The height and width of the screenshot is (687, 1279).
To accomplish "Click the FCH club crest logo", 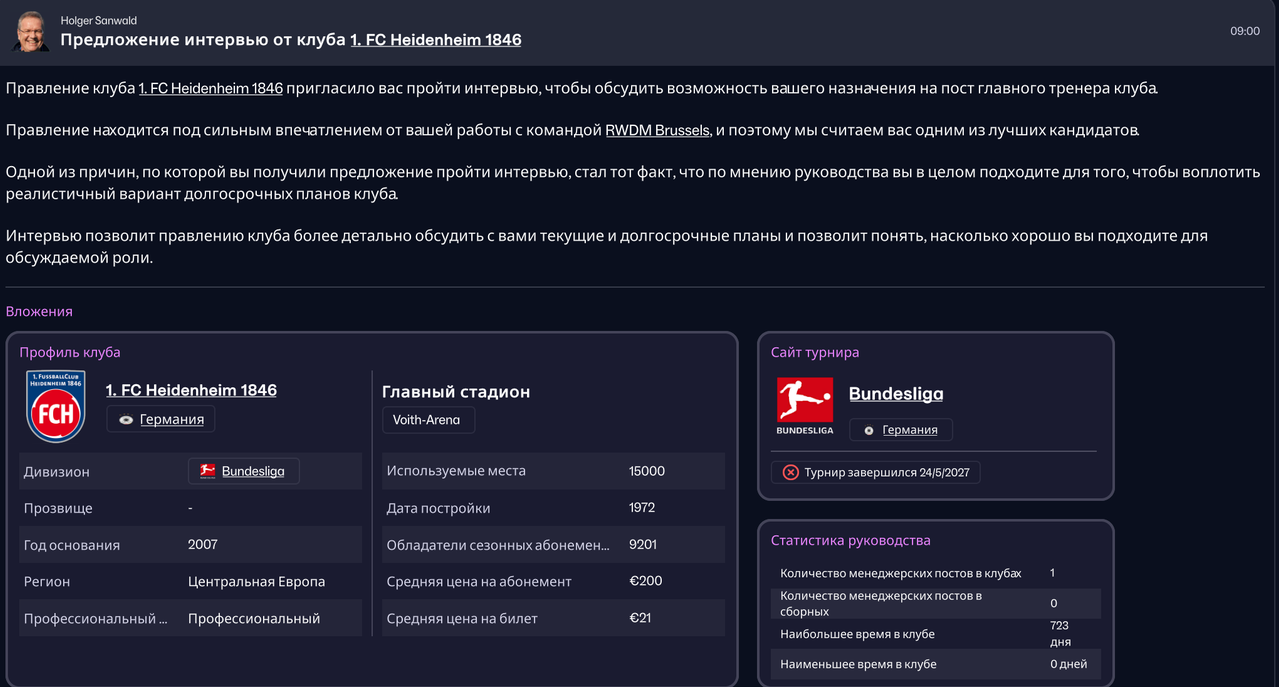I will pyautogui.click(x=56, y=406).
